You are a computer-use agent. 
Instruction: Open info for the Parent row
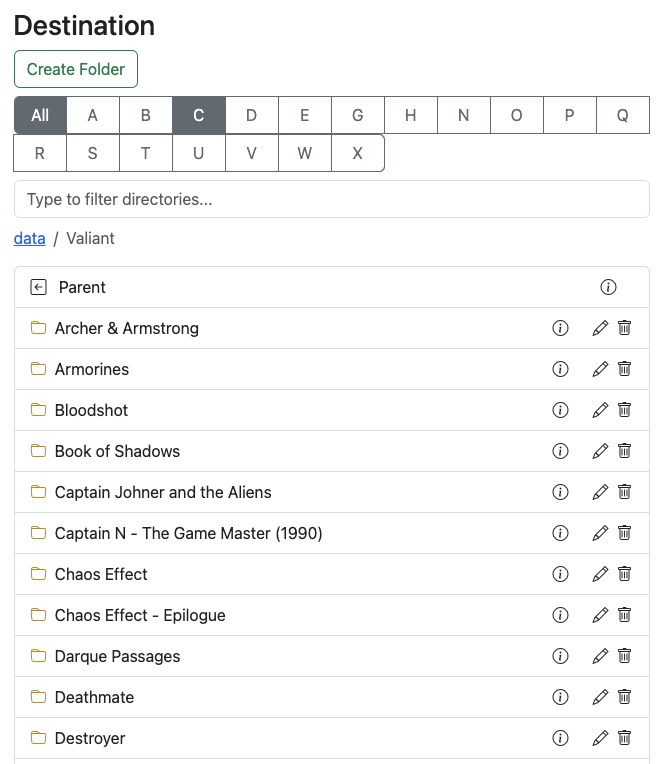608,287
